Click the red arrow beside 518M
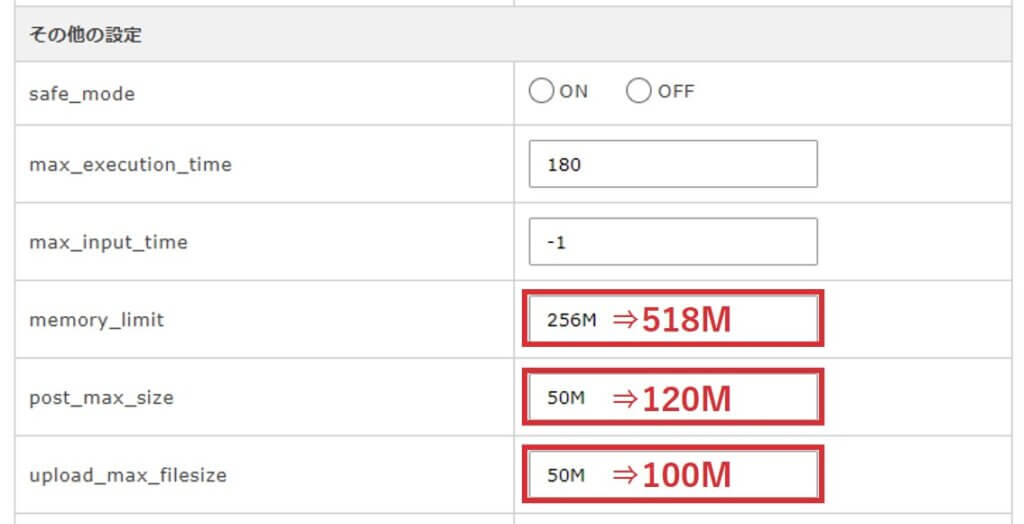Screen dimensions: 1024x524 pos(625,320)
